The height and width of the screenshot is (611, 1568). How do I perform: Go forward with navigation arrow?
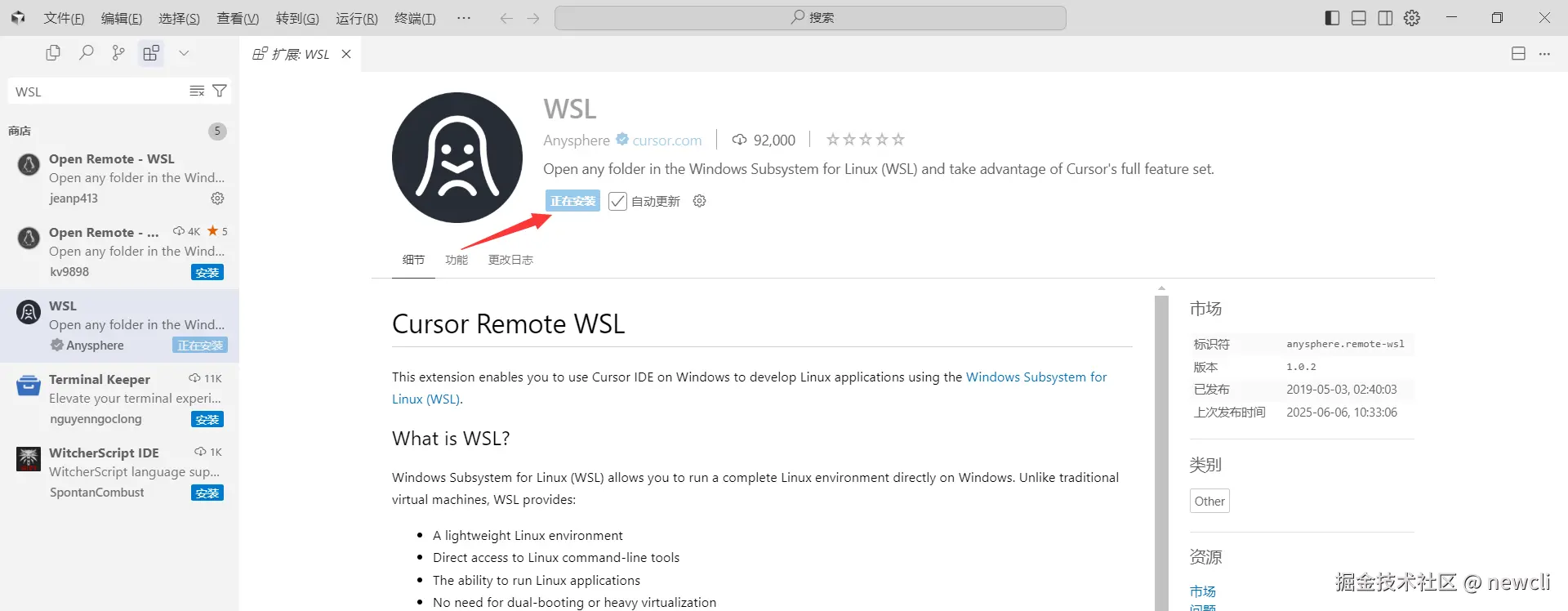click(533, 18)
